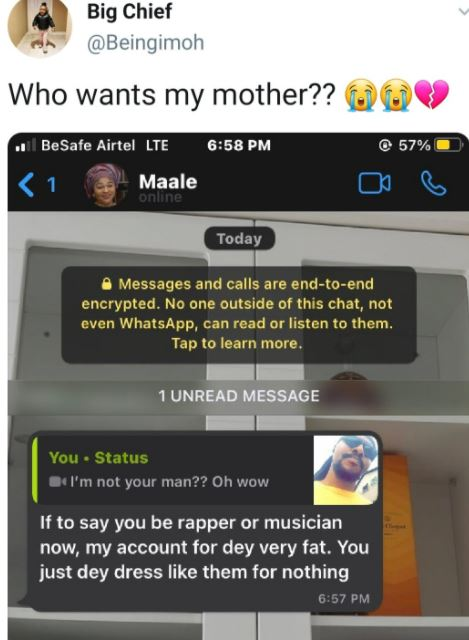Open the @Beingimoh handle link
Screen dimensions: 469x640
(x=145, y=42)
